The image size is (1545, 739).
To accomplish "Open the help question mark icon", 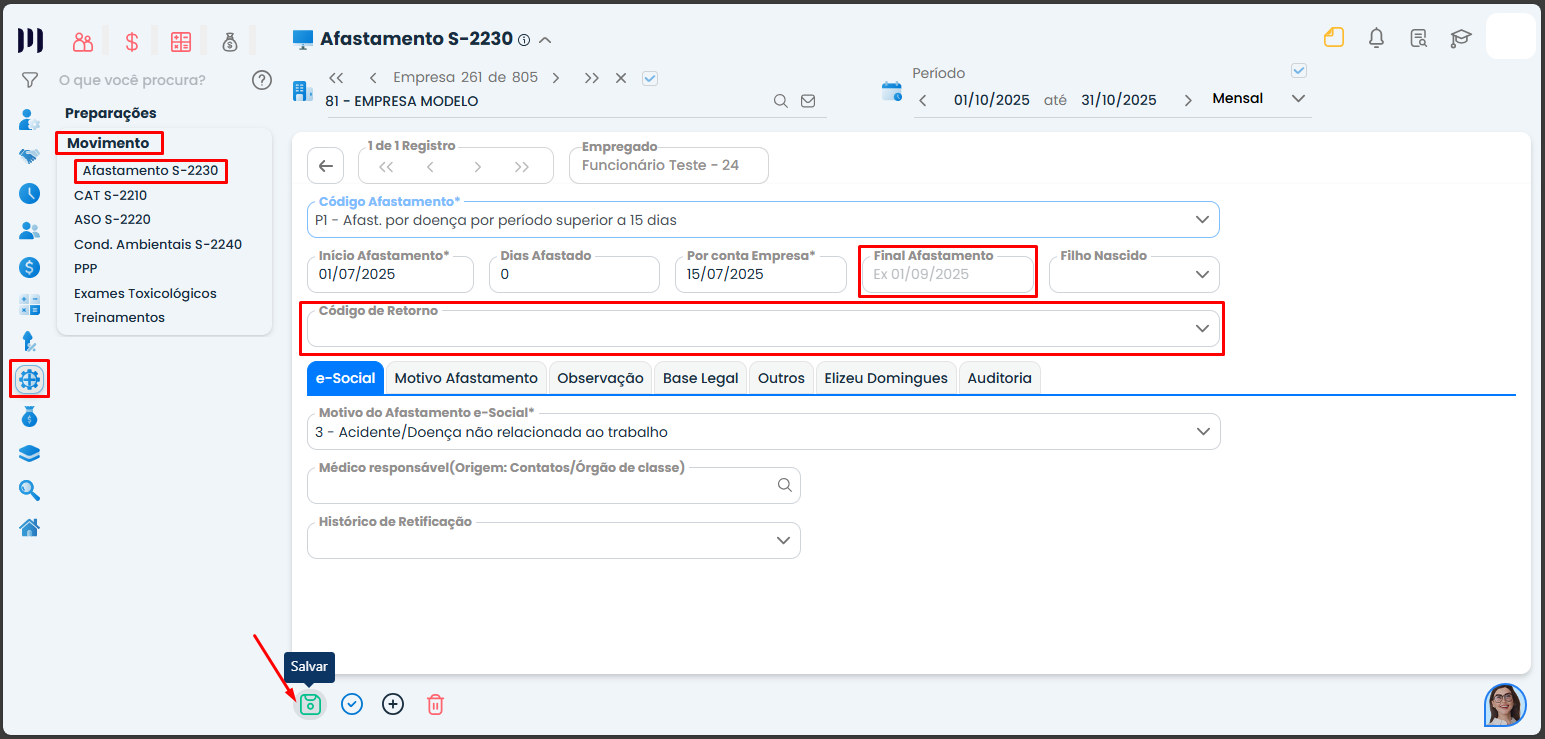I will 262,80.
